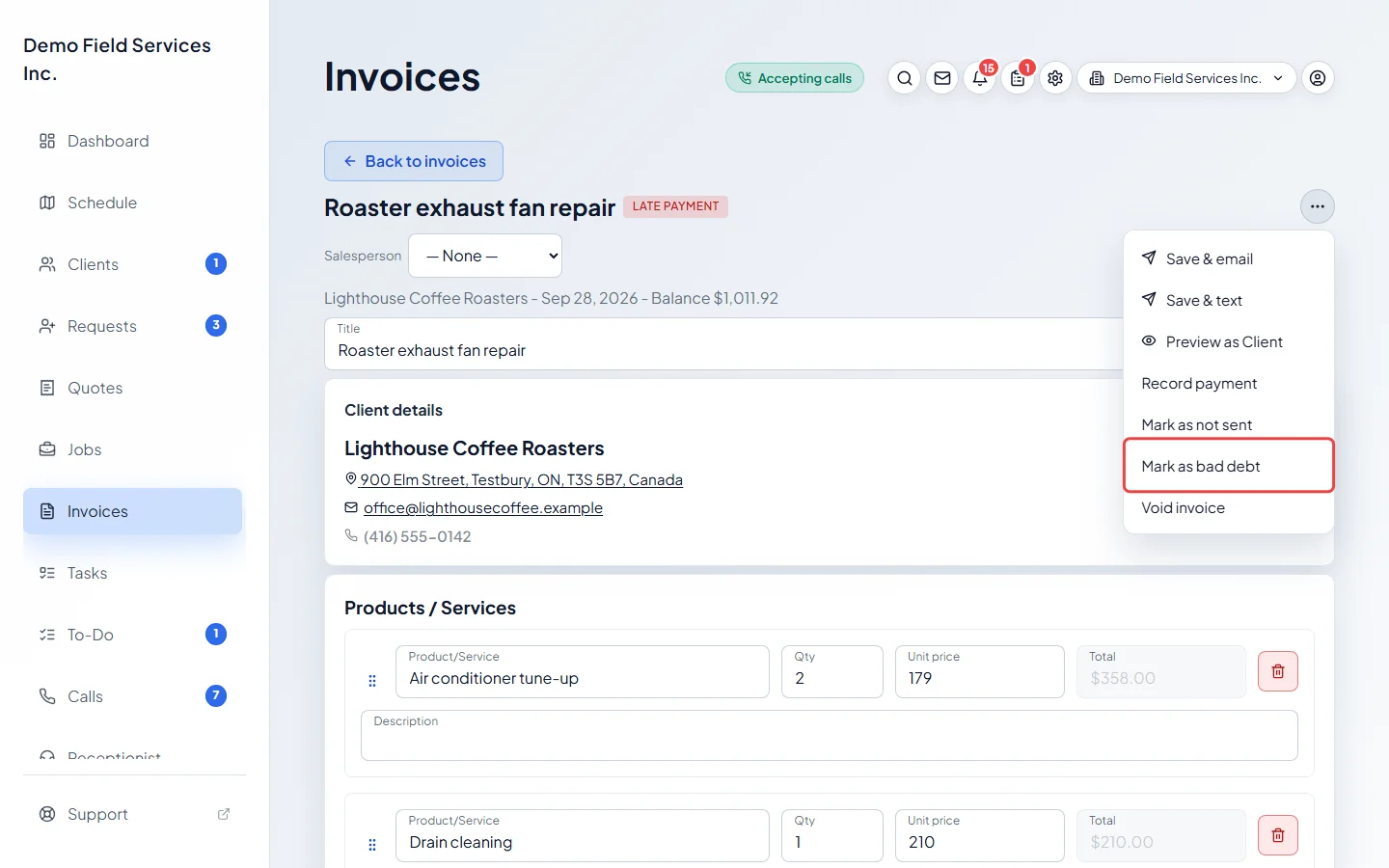Open notifications bell with 15 badge
Image resolution: width=1389 pixels, height=868 pixels.
tap(980, 78)
